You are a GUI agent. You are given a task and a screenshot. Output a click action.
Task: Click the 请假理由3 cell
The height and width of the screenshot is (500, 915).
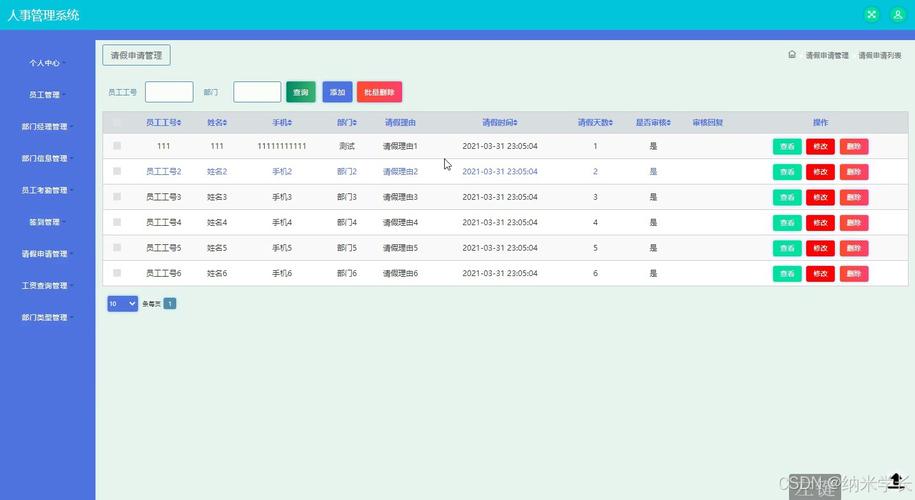pyautogui.click(x=400, y=197)
